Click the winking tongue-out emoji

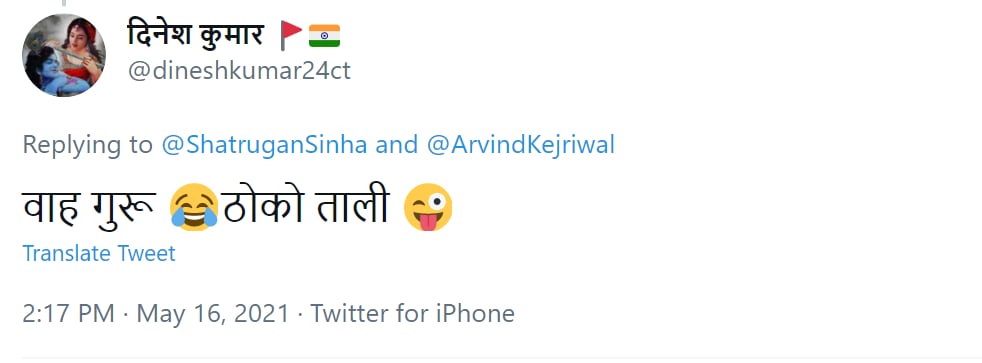click(428, 207)
